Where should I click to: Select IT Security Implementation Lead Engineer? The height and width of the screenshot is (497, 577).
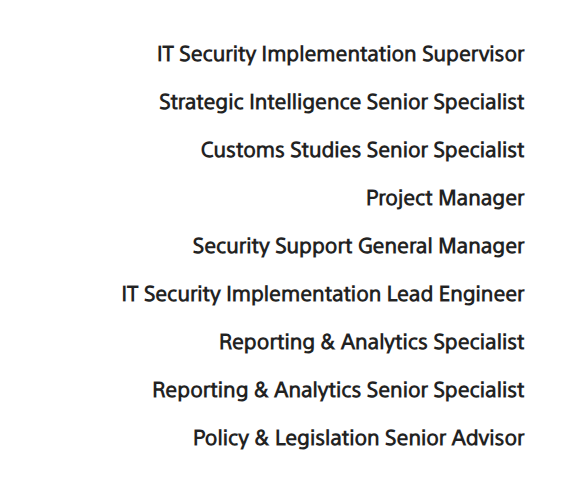tap(323, 294)
